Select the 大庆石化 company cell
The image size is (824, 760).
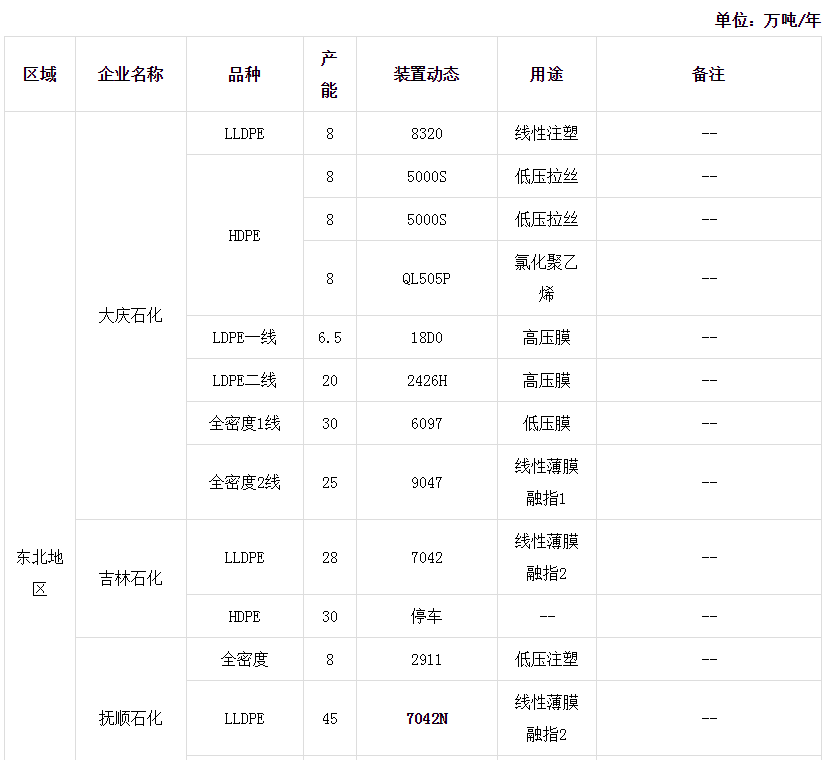pyautogui.click(x=131, y=315)
